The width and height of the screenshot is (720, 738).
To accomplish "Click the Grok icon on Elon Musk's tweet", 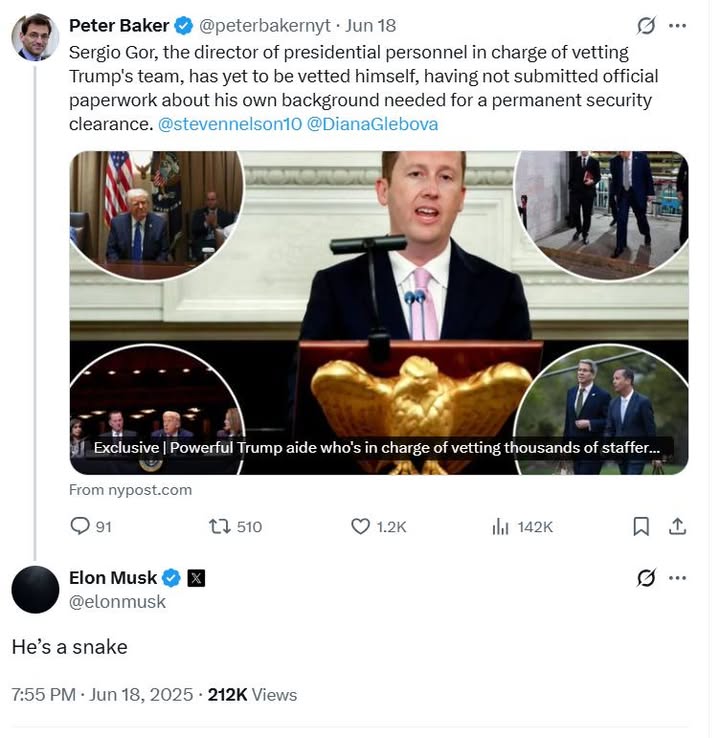I will pyautogui.click(x=646, y=578).
